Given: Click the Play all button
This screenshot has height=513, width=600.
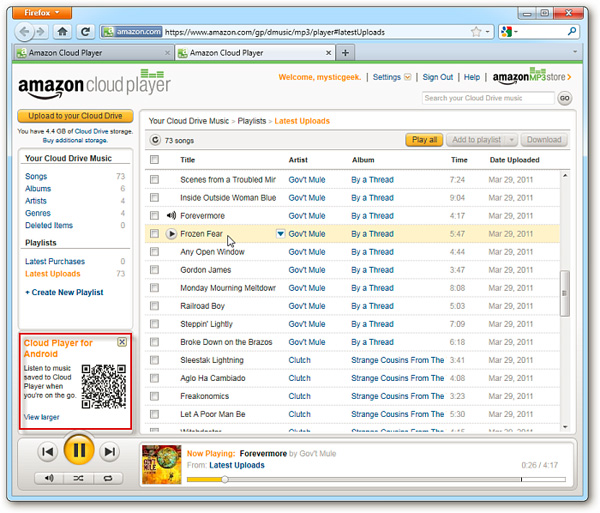Looking at the screenshot, I should coord(424,140).
